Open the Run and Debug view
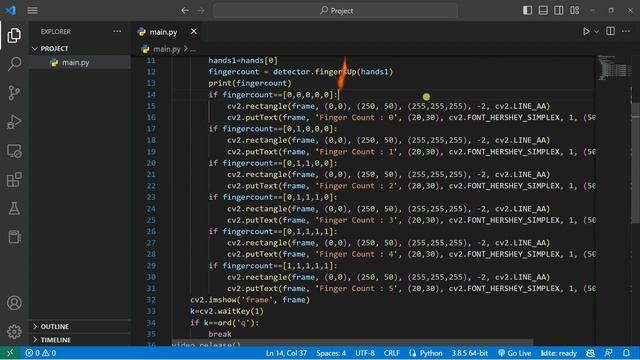This screenshot has height=360, width=640. [x=14, y=122]
